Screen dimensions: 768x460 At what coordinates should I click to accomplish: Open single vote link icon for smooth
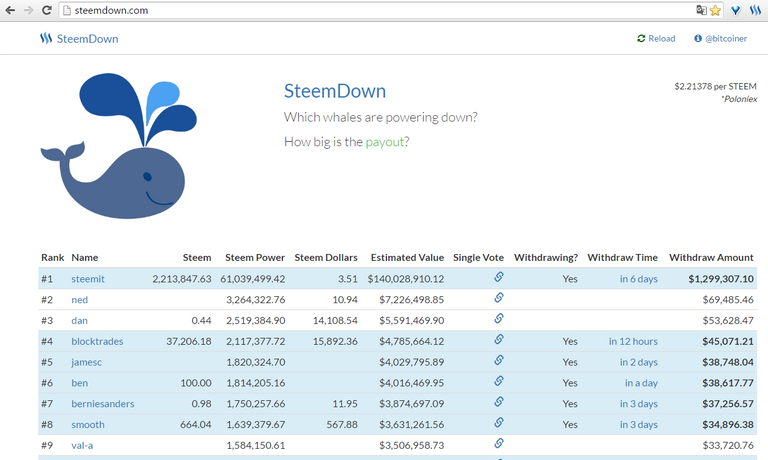click(x=499, y=422)
